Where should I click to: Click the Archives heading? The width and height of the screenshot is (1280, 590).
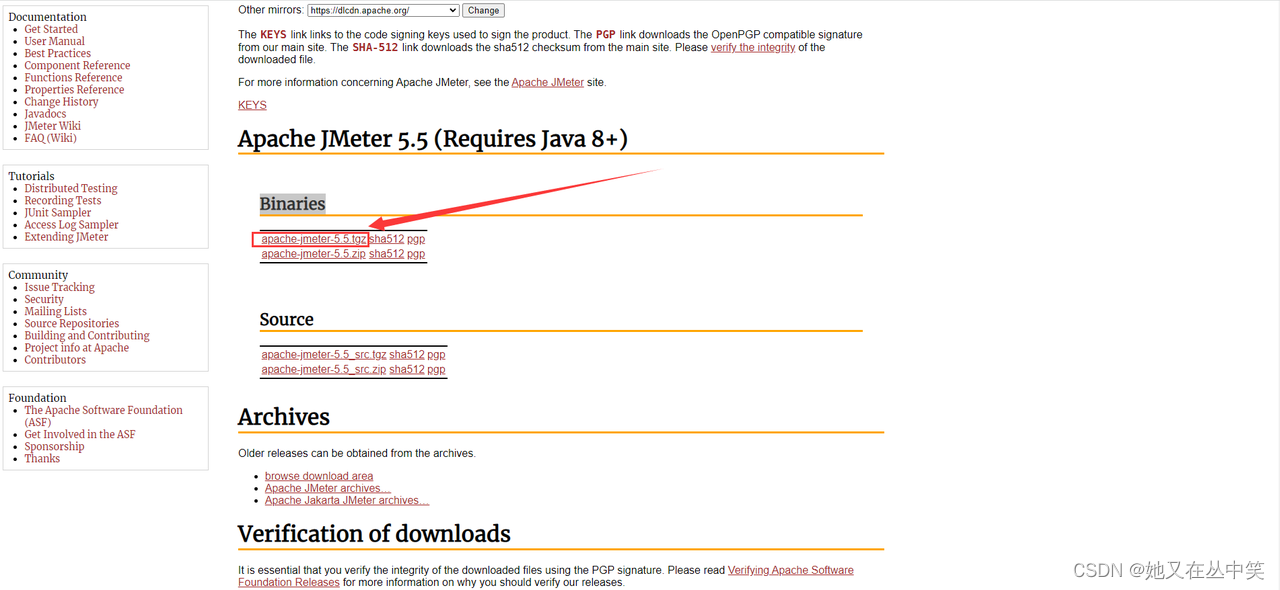[x=284, y=417]
